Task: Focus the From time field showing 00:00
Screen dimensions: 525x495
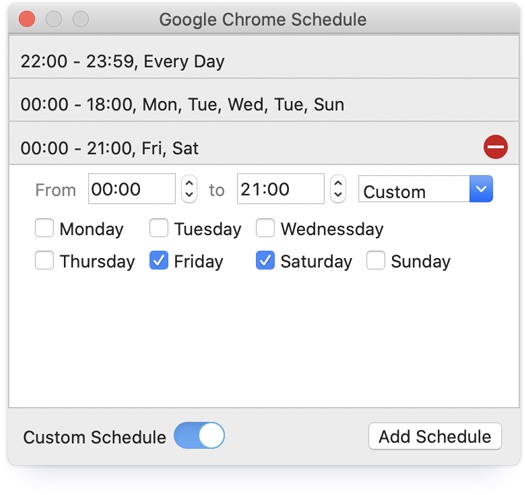Action: point(132,189)
